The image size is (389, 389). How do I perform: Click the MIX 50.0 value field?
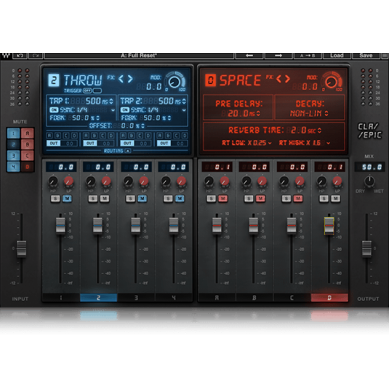[x=369, y=167]
